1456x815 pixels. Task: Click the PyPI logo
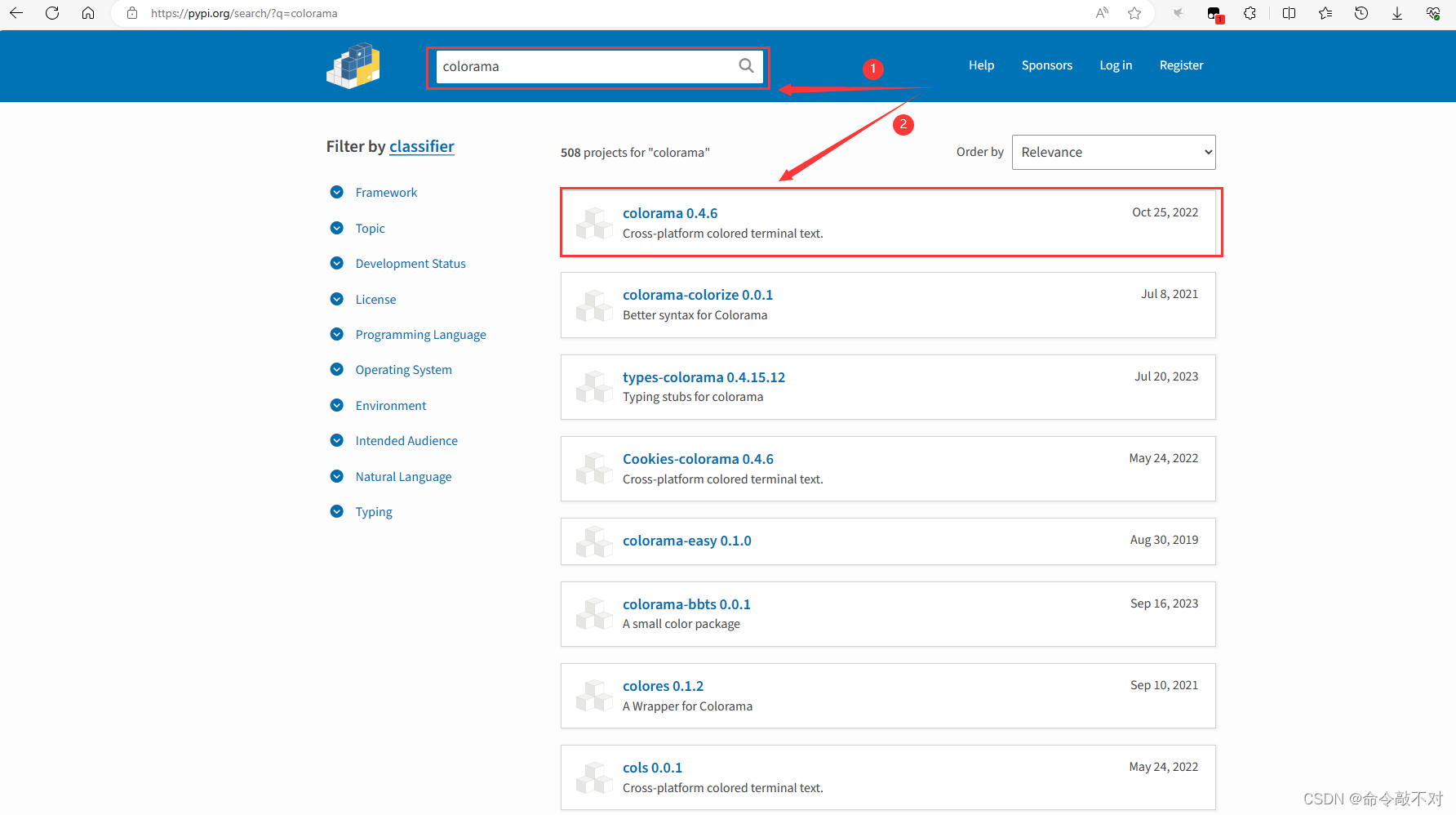(353, 66)
